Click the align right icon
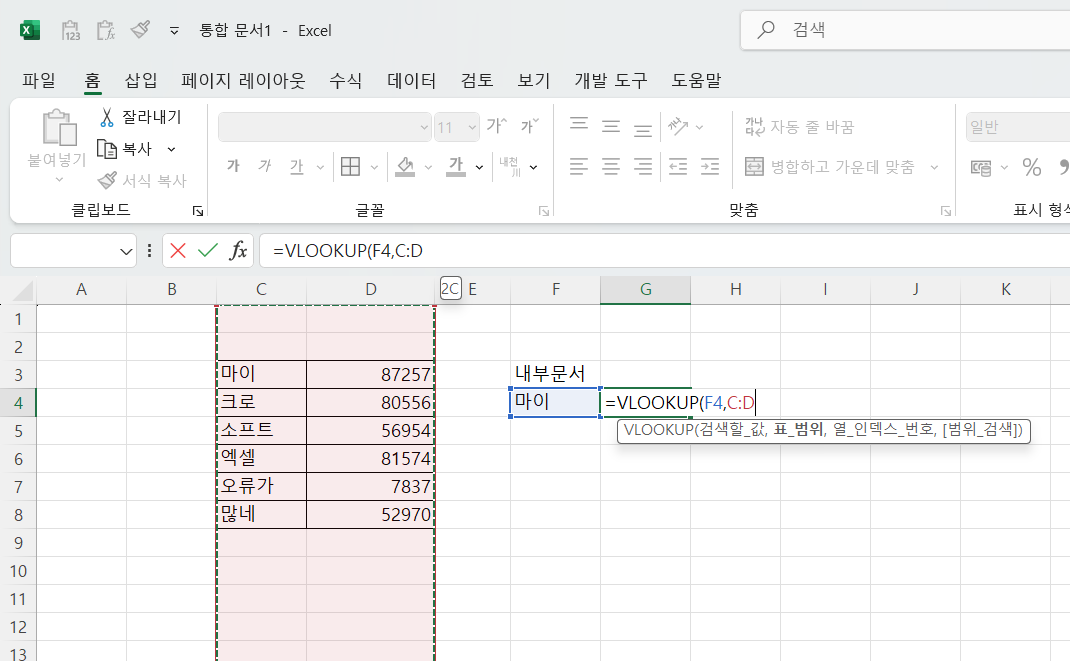Screen dimensions: 1070x661 (x=643, y=166)
